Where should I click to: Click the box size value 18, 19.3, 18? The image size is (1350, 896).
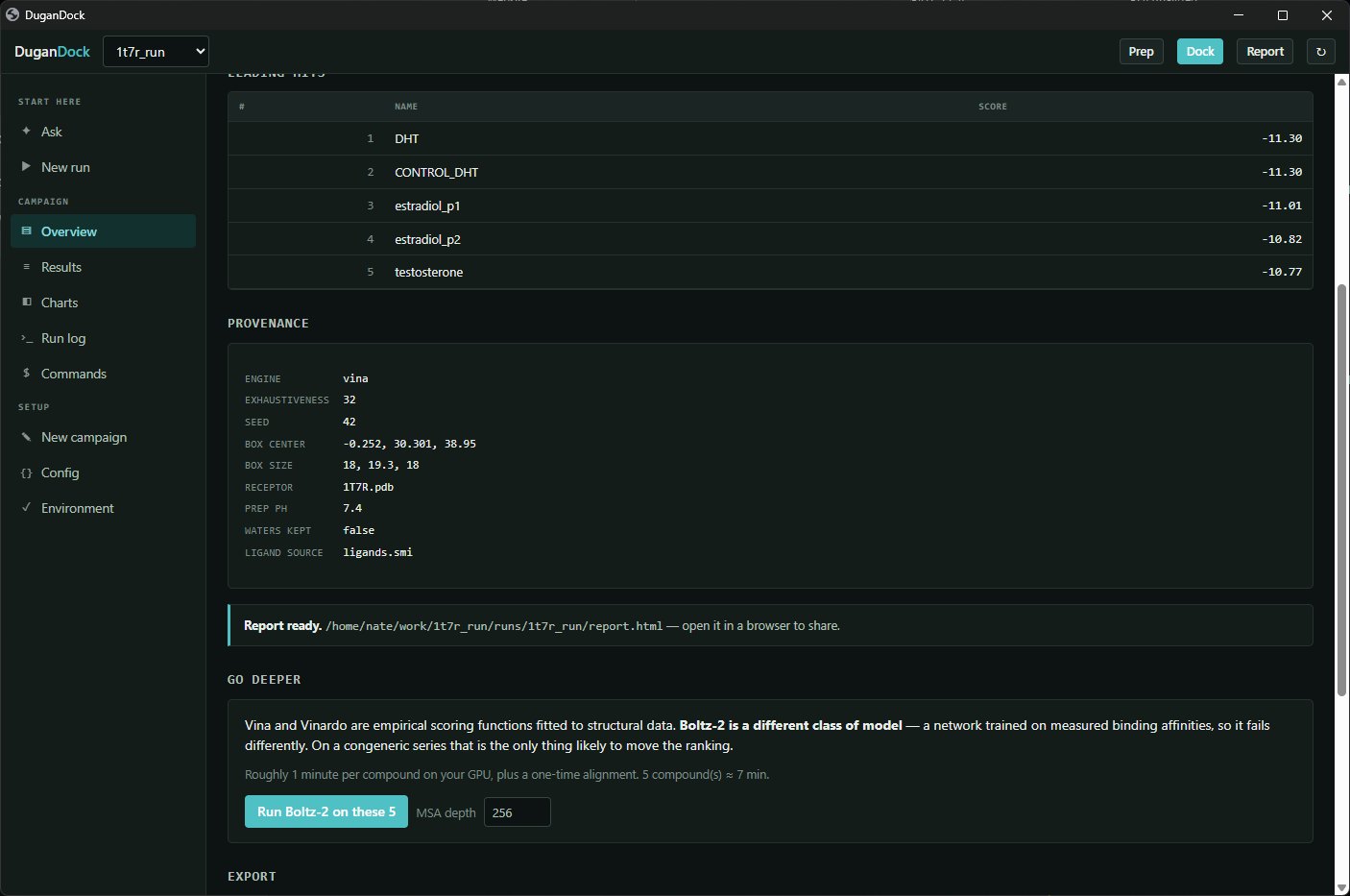(381, 465)
